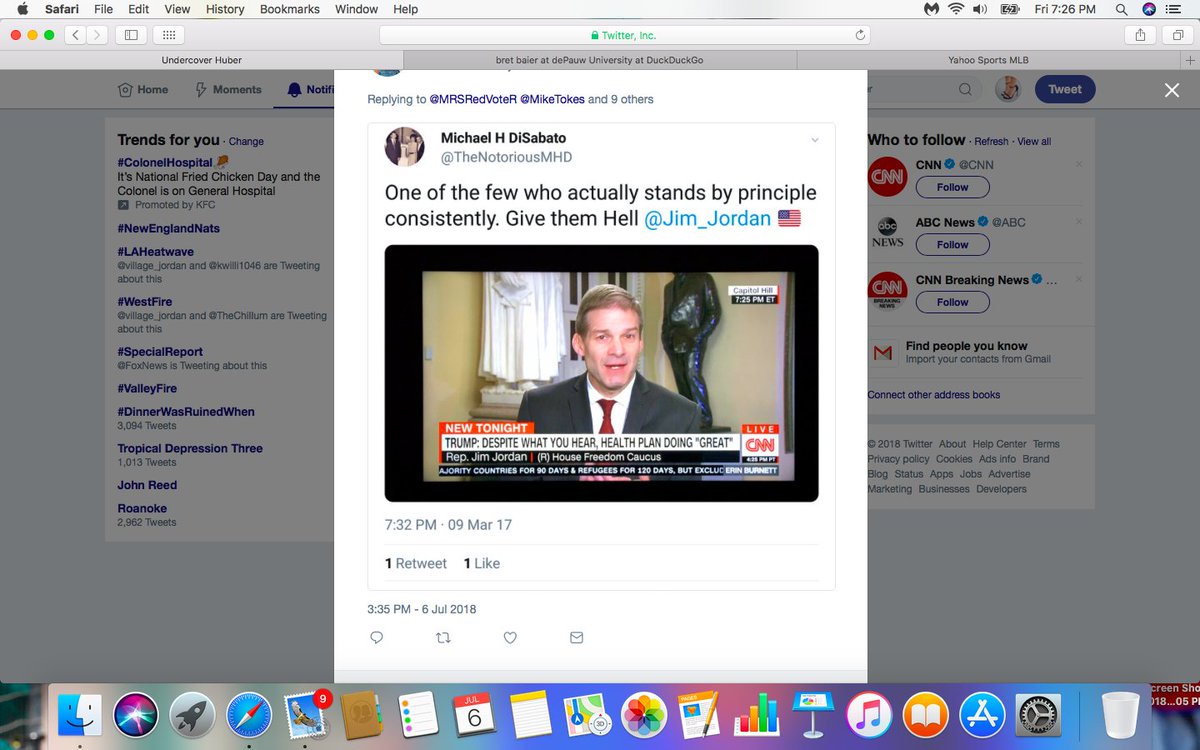1200x750 pixels.
Task: Click the blue Tweet button
Action: (1065, 89)
